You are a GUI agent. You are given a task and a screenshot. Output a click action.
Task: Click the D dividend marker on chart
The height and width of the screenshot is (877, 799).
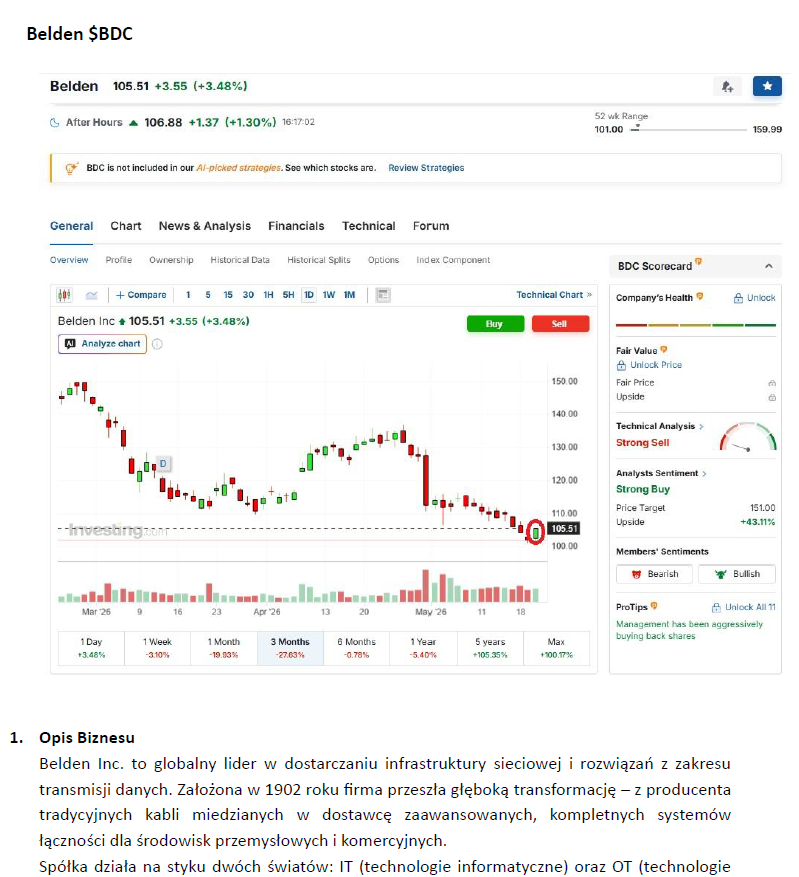pyautogui.click(x=163, y=464)
